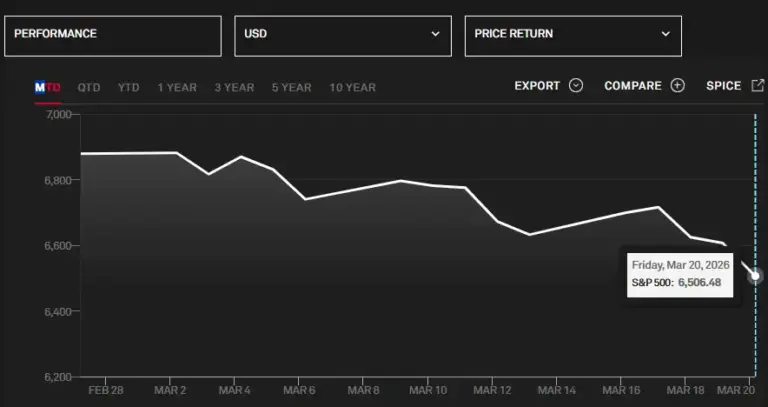The height and width of the screenshot is (407, 768).
Task: Click the SPICE external link icon
Action: (757, 86)
